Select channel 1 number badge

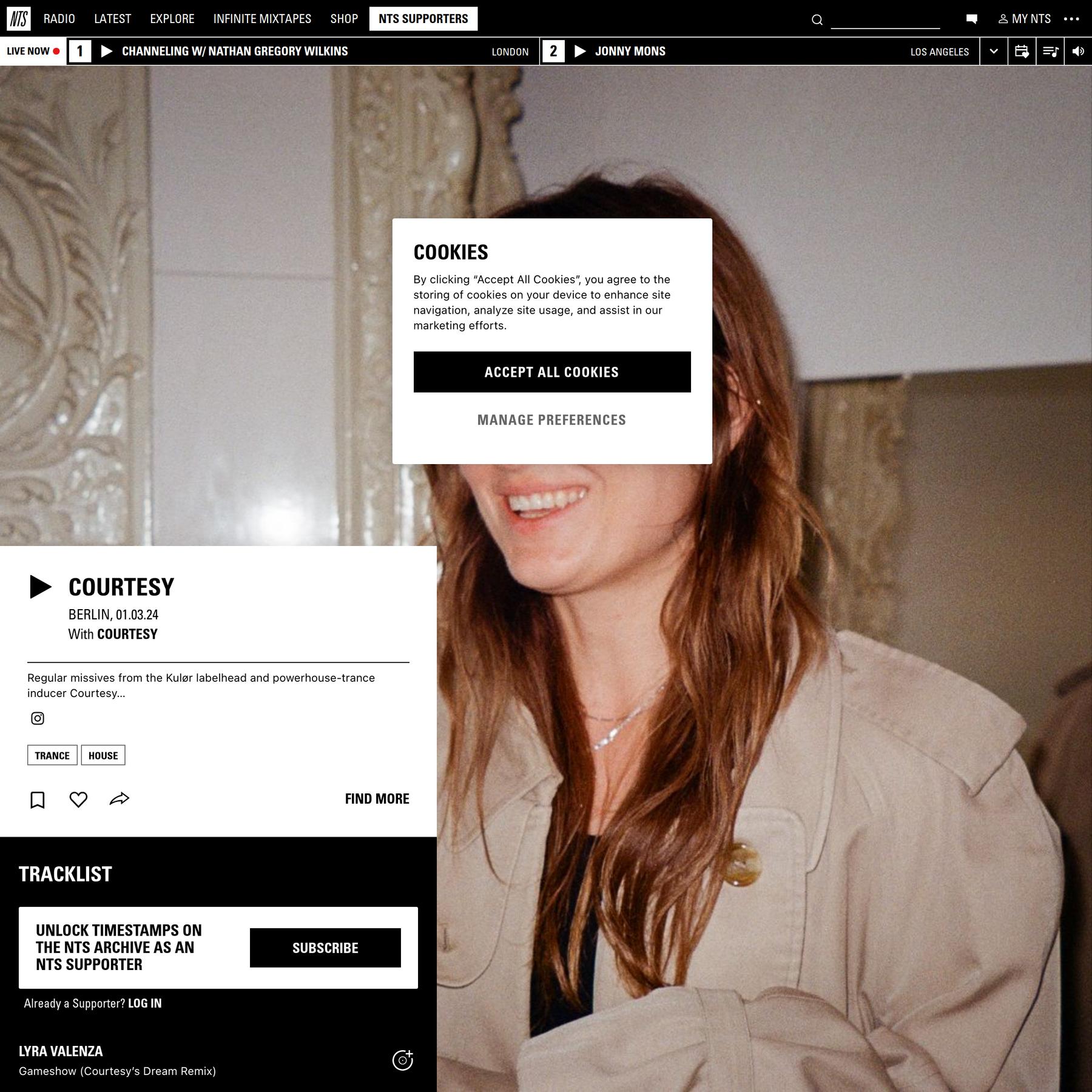pos(79,52)
